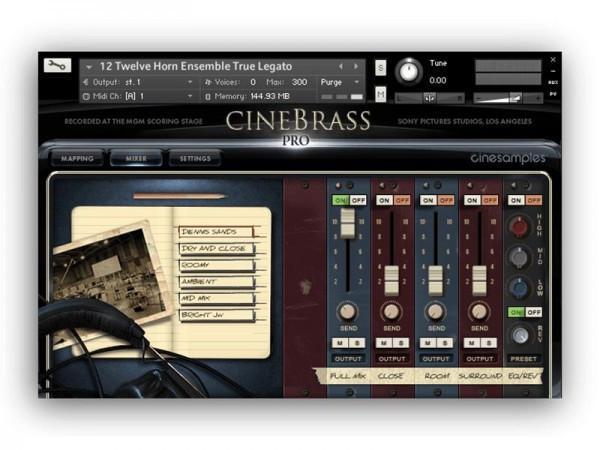The width and height of the screenshot is (600, 450).
Task: Click the blue Low EQ knob
Action: pos(519,288)
